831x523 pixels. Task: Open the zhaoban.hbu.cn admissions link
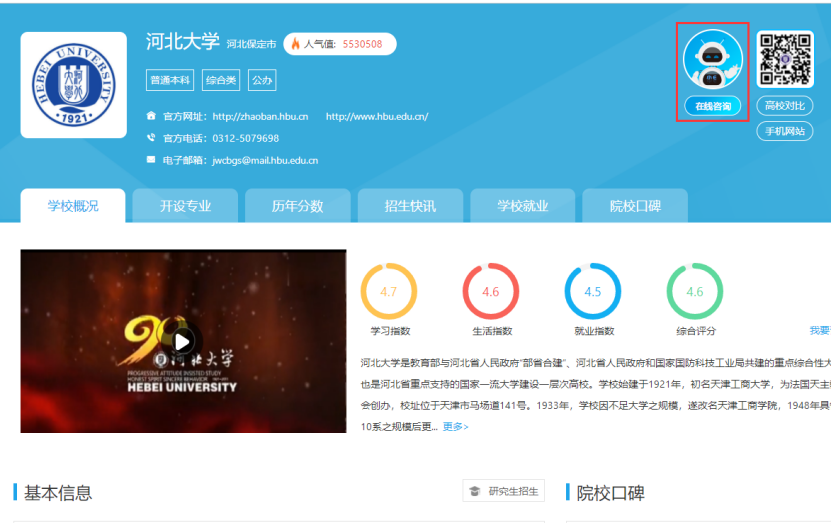260,117
